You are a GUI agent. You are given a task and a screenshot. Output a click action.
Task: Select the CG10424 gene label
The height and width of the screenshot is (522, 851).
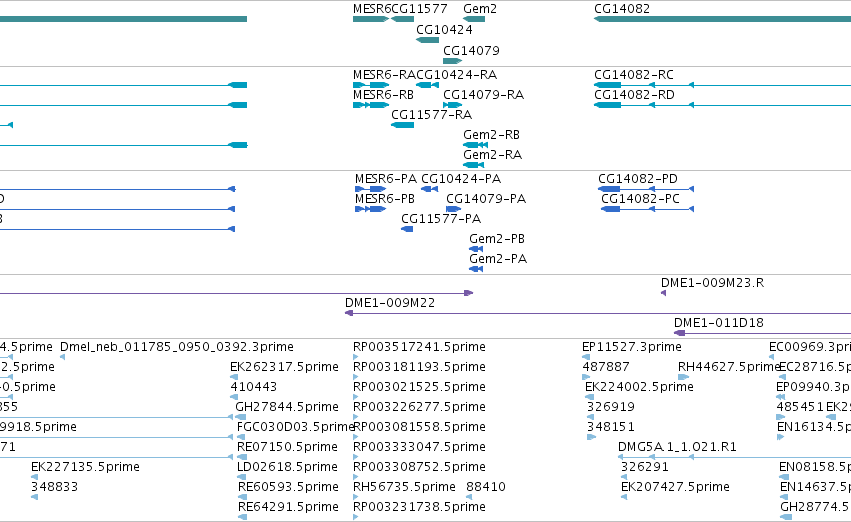pyautogui.click(x=444, y=30)
